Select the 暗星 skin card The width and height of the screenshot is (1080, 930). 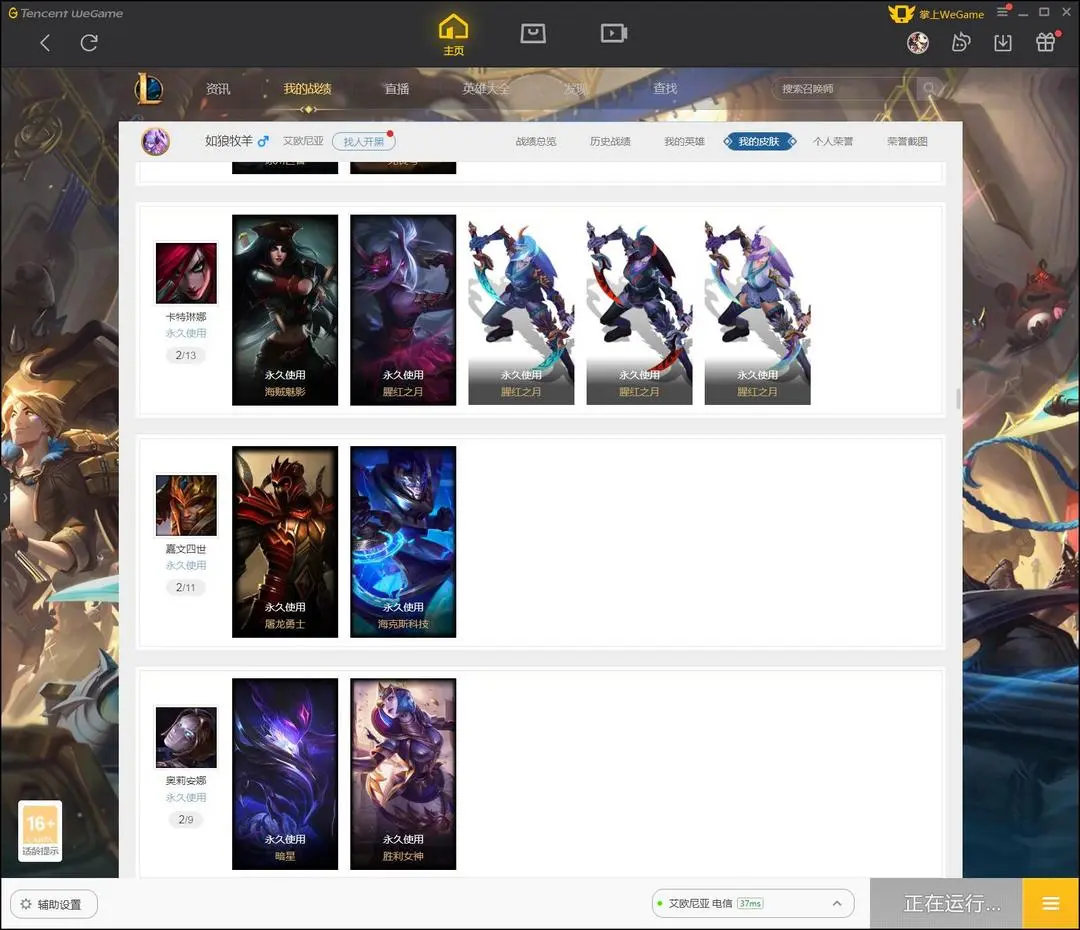(x=285, y=774)
